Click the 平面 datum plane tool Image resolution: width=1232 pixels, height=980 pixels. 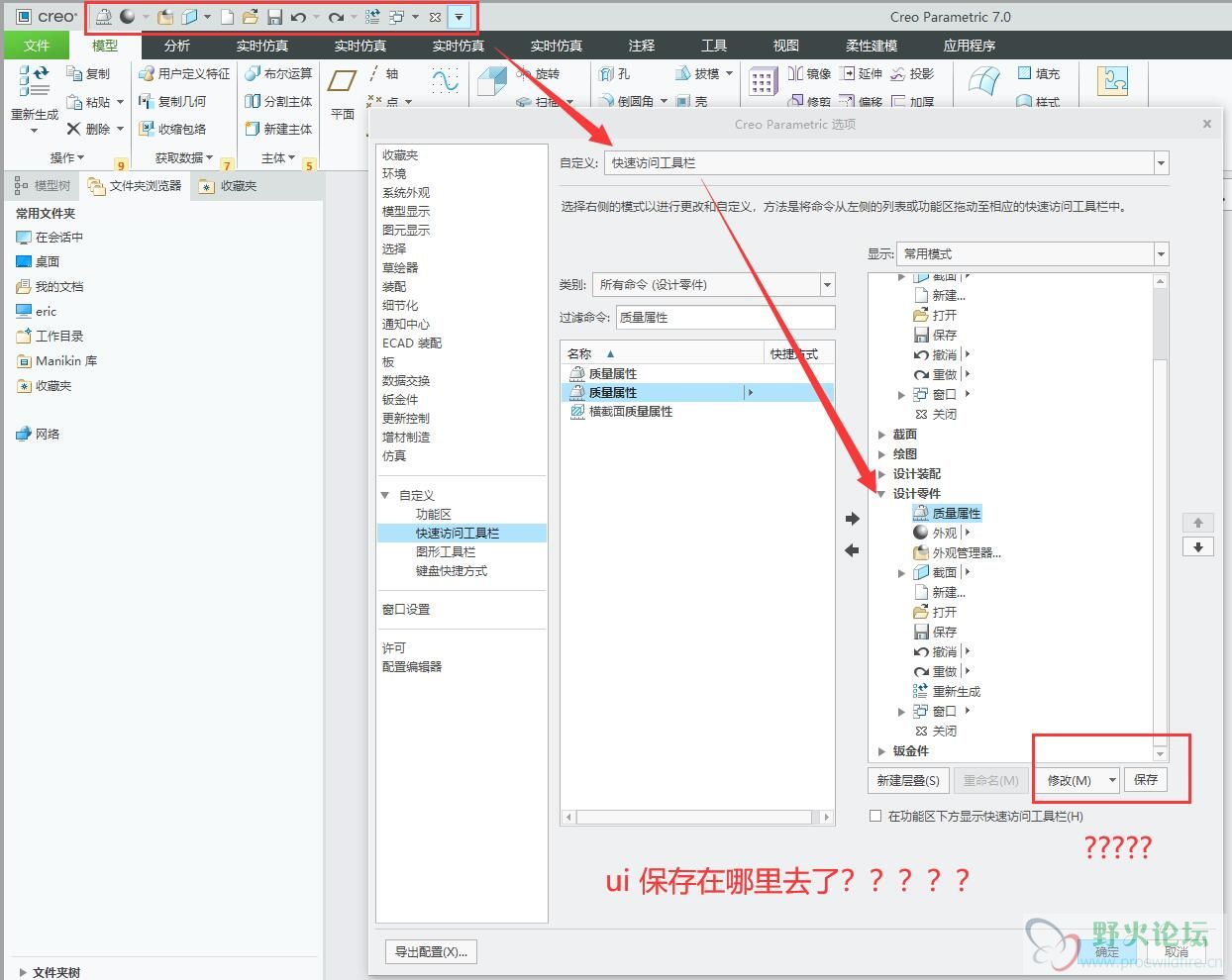click(343, 94)
